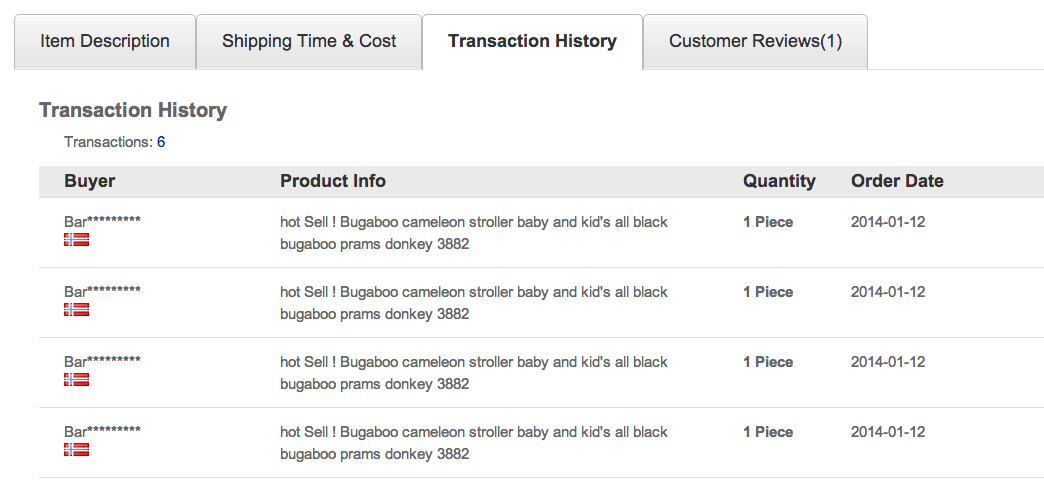Click the Product Info column header
This screenshot has width=1044, height=484.
(x=333, y=181)
